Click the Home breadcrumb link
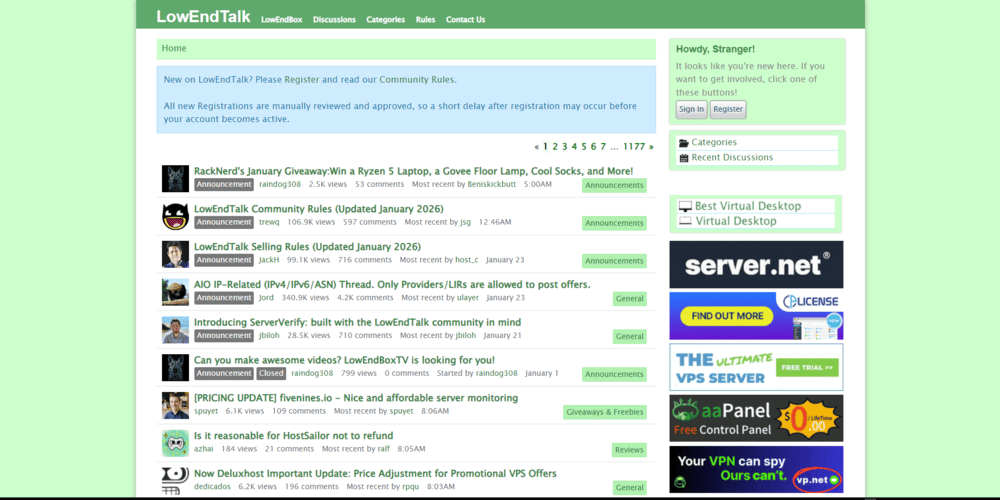 (174, 48)
